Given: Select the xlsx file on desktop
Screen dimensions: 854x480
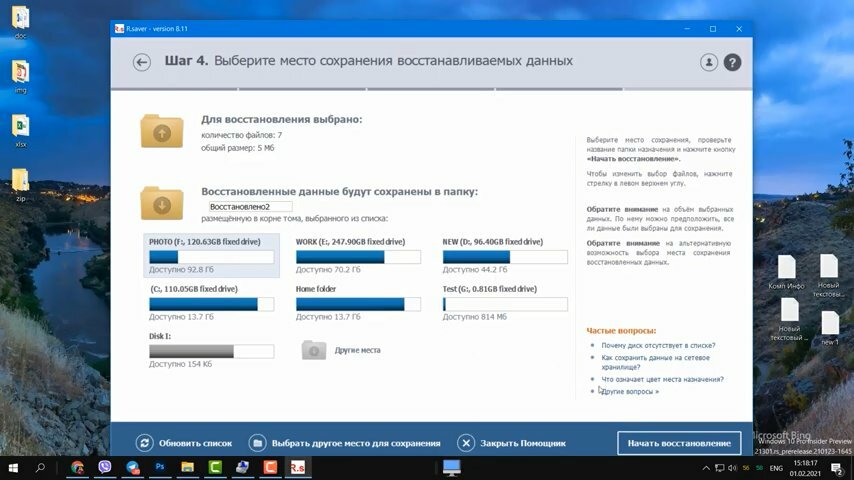Looking at the screenshot, I should tap(21, 130).
